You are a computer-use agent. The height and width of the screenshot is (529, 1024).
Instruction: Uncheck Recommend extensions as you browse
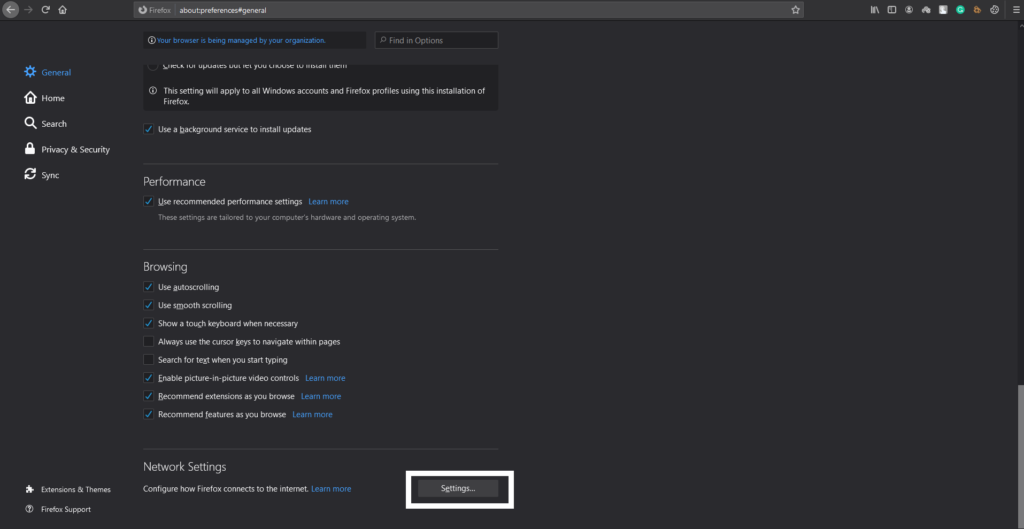point(148,396)
